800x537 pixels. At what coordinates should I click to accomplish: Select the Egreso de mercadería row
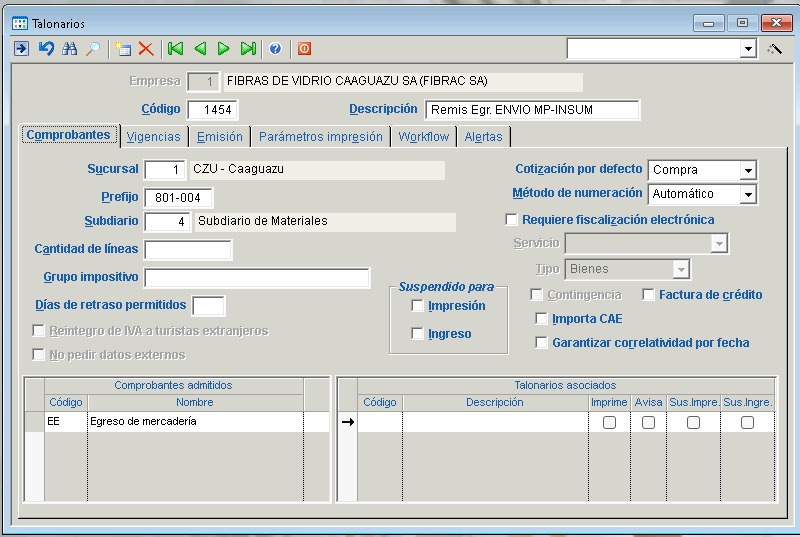(195, 422)
